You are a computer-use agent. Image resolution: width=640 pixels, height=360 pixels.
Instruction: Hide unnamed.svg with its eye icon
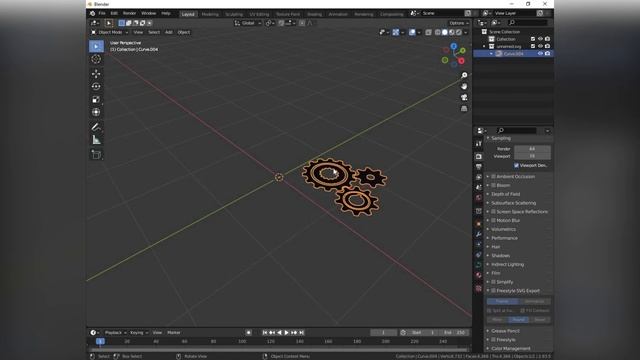(x=540, y=46)
